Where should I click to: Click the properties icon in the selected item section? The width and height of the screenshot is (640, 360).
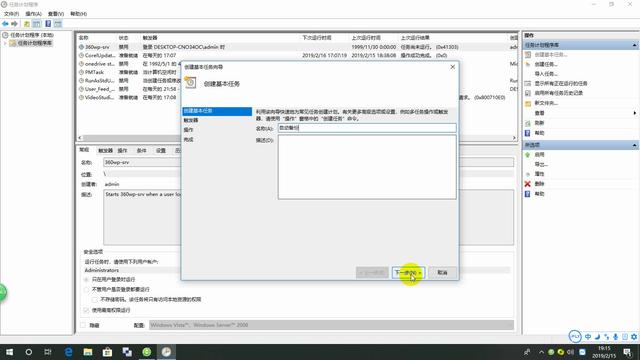tap(527, 174)
